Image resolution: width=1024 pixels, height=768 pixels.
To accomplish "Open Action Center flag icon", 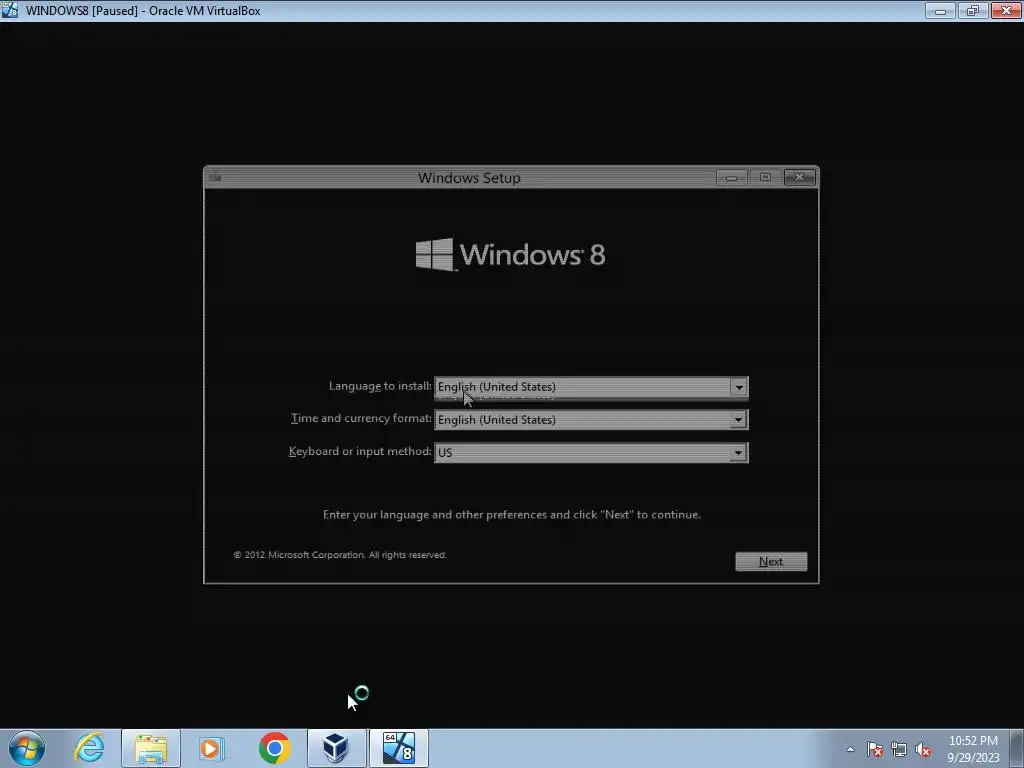I will 874,749.
